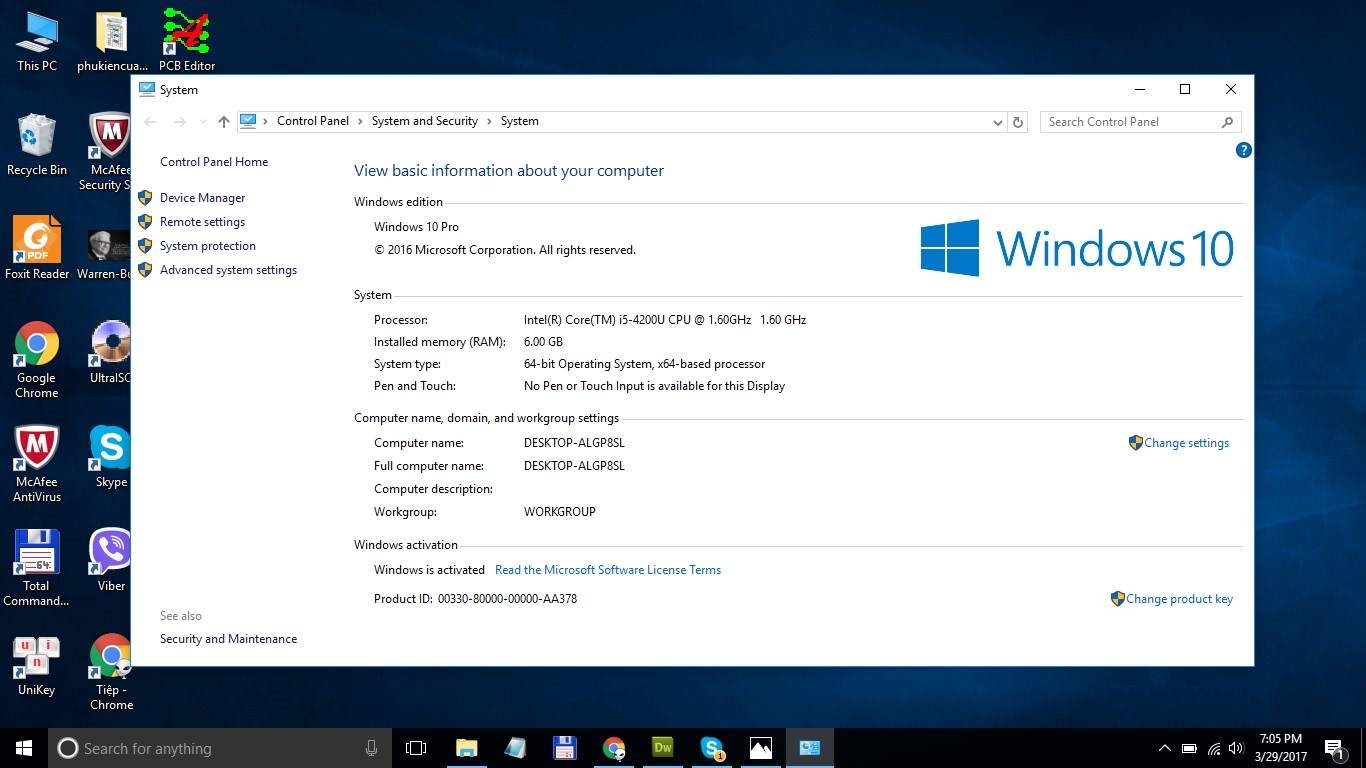Open Dreamweaver from the taskbar
Image resolution: width=1366 pixels, height=768 pixels.
[x=662, y=748]
